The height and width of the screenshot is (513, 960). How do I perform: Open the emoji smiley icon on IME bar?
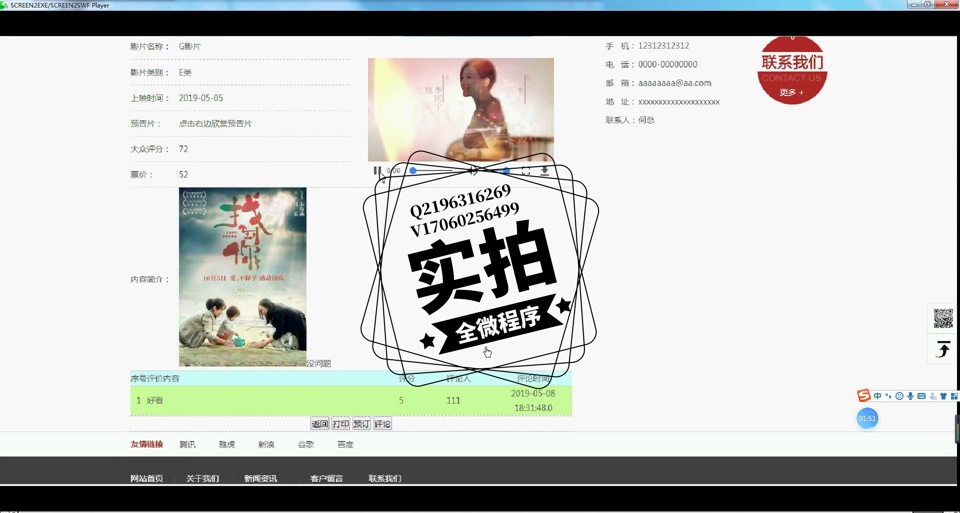pos(899,396)
